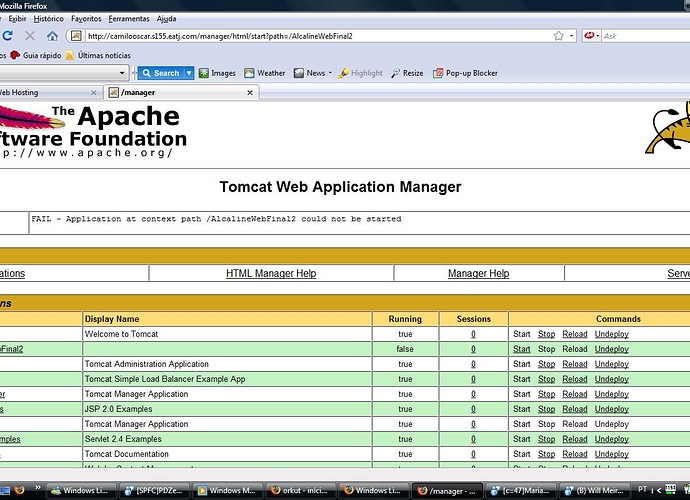Start the AlcalineWebFinal2 application (Running false row)
Viewport: 690px width, 500px height.
point(521,349)
